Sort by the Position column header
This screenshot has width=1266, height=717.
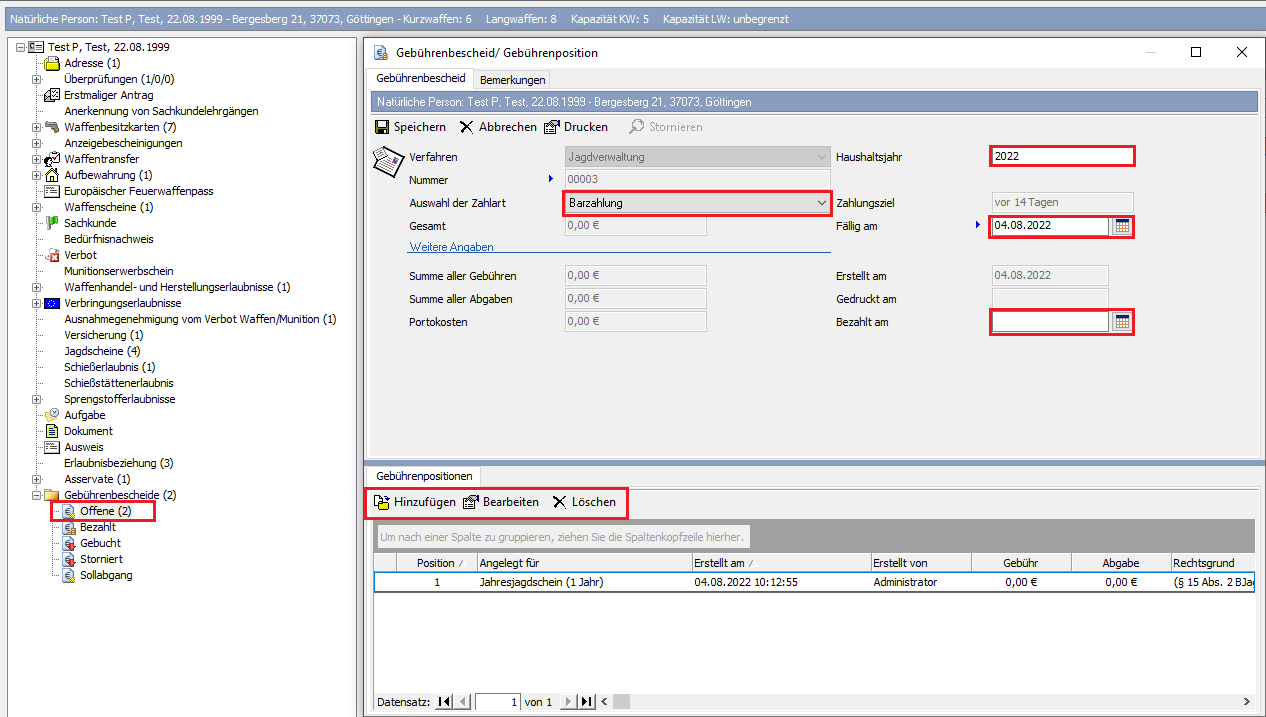click(x=435, y=563)
